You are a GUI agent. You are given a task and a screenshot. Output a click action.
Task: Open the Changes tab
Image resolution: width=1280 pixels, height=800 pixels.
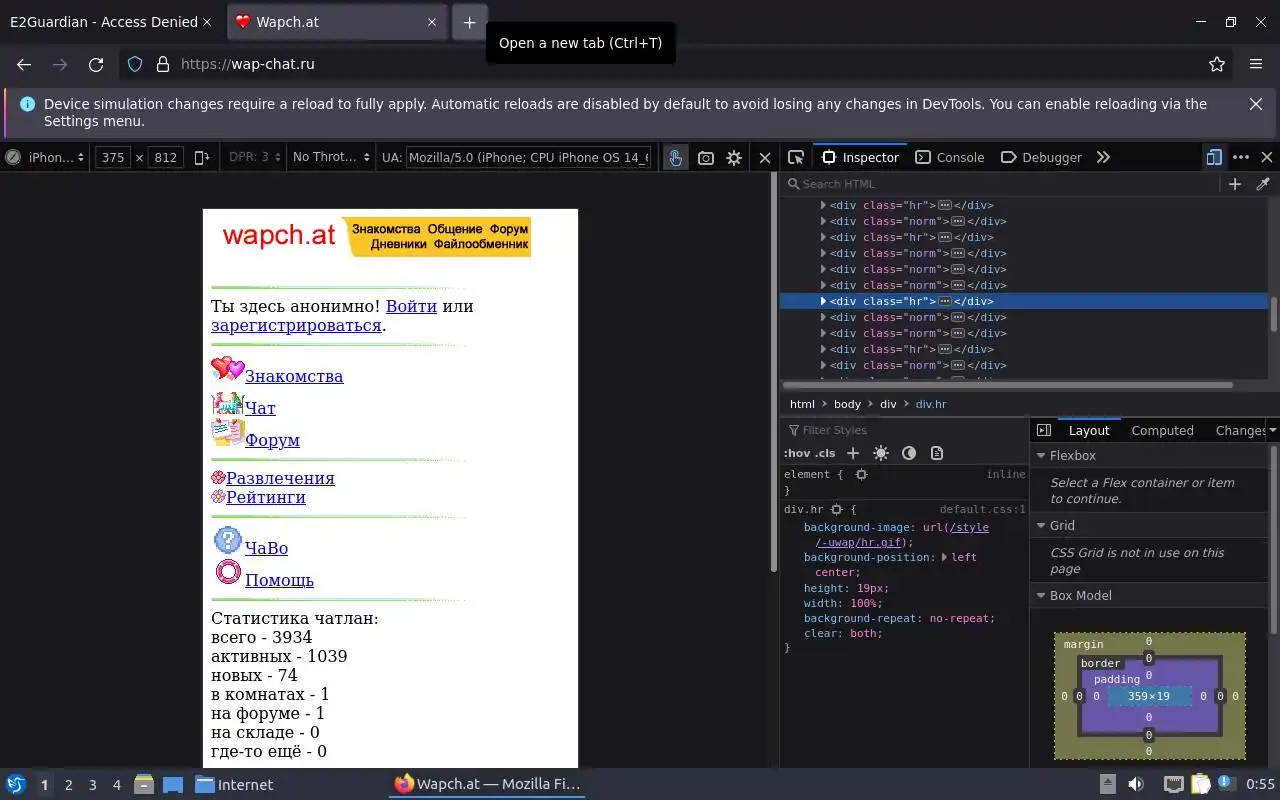click(1241, 430)
